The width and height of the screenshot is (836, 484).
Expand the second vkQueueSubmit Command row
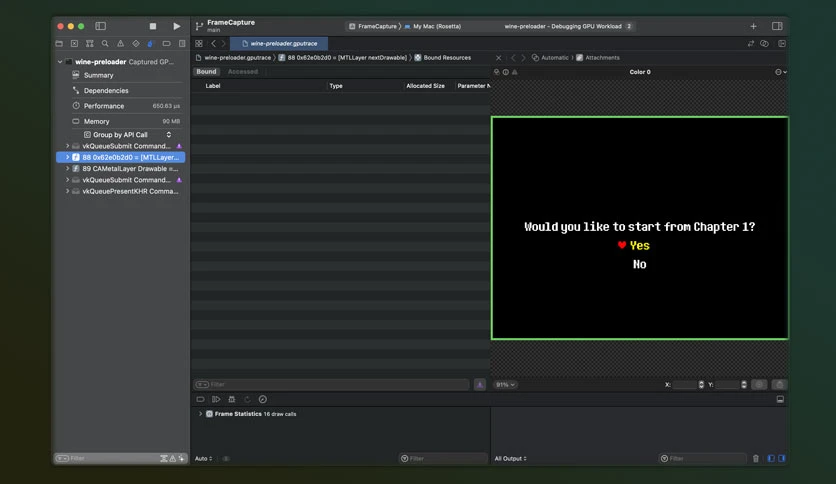click(x=67, y=180)
